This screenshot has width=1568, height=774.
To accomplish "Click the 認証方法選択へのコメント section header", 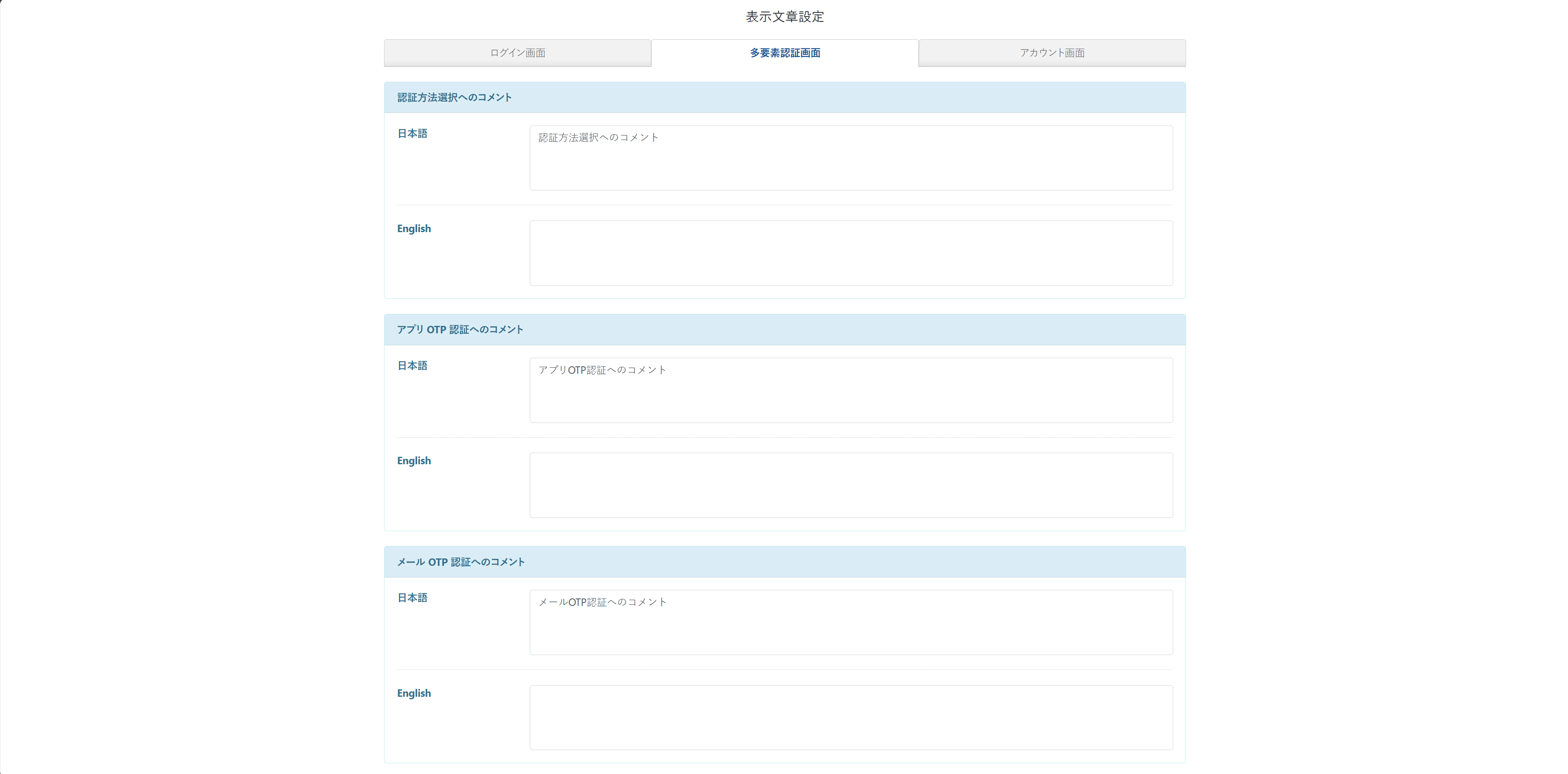I will point(455,97).
